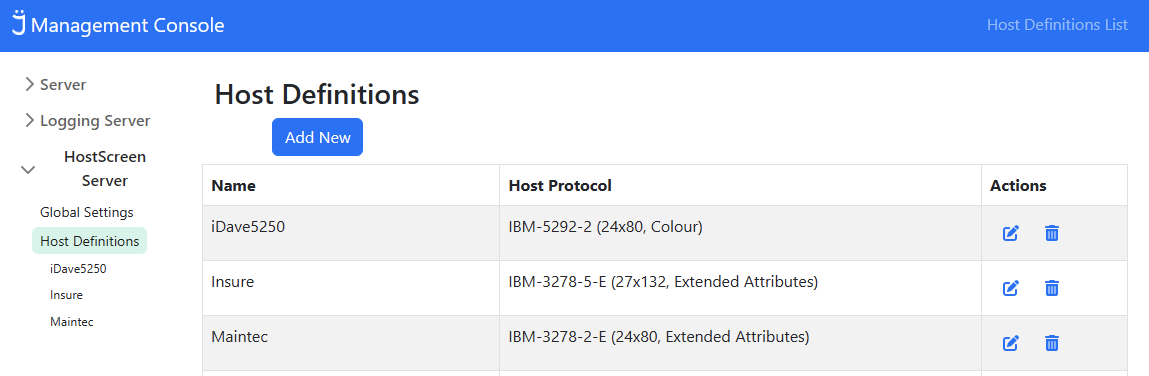The image size is (1149, 376).
Task: Click the Insure name cell in the table
Action: (x=351, y=288)
